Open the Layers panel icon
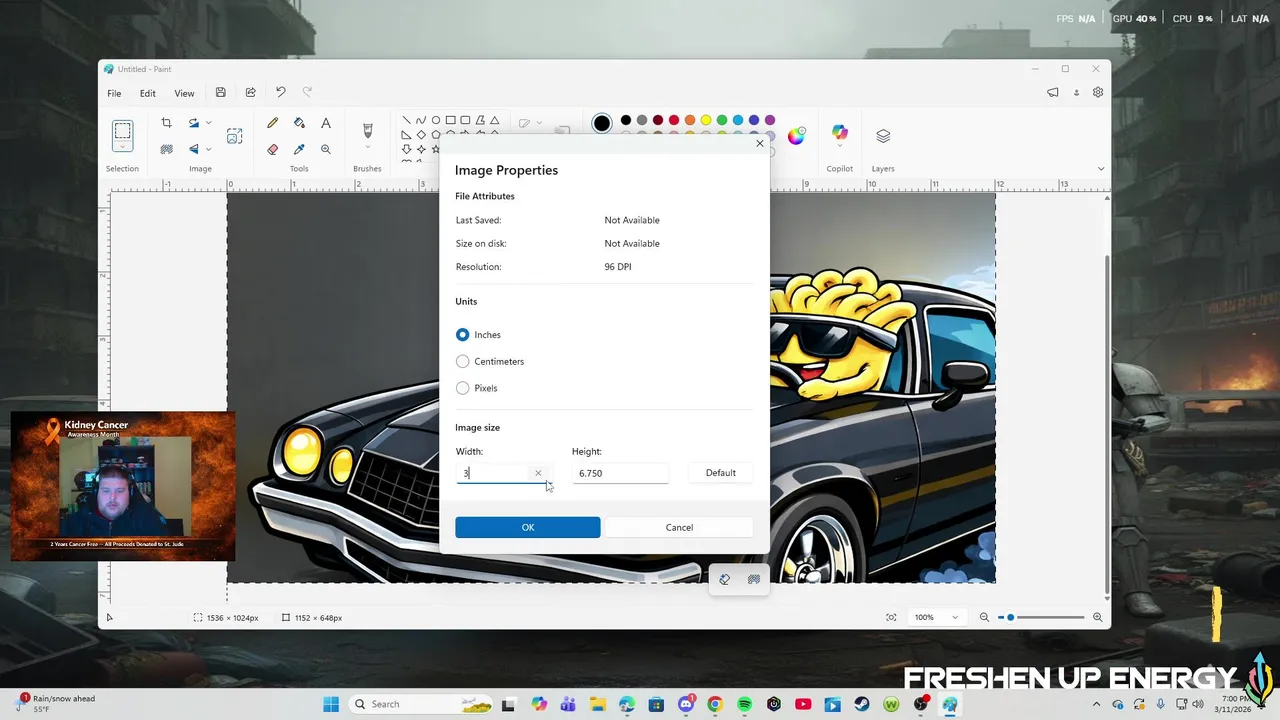The image size is (1280, 720). [883, 135]
